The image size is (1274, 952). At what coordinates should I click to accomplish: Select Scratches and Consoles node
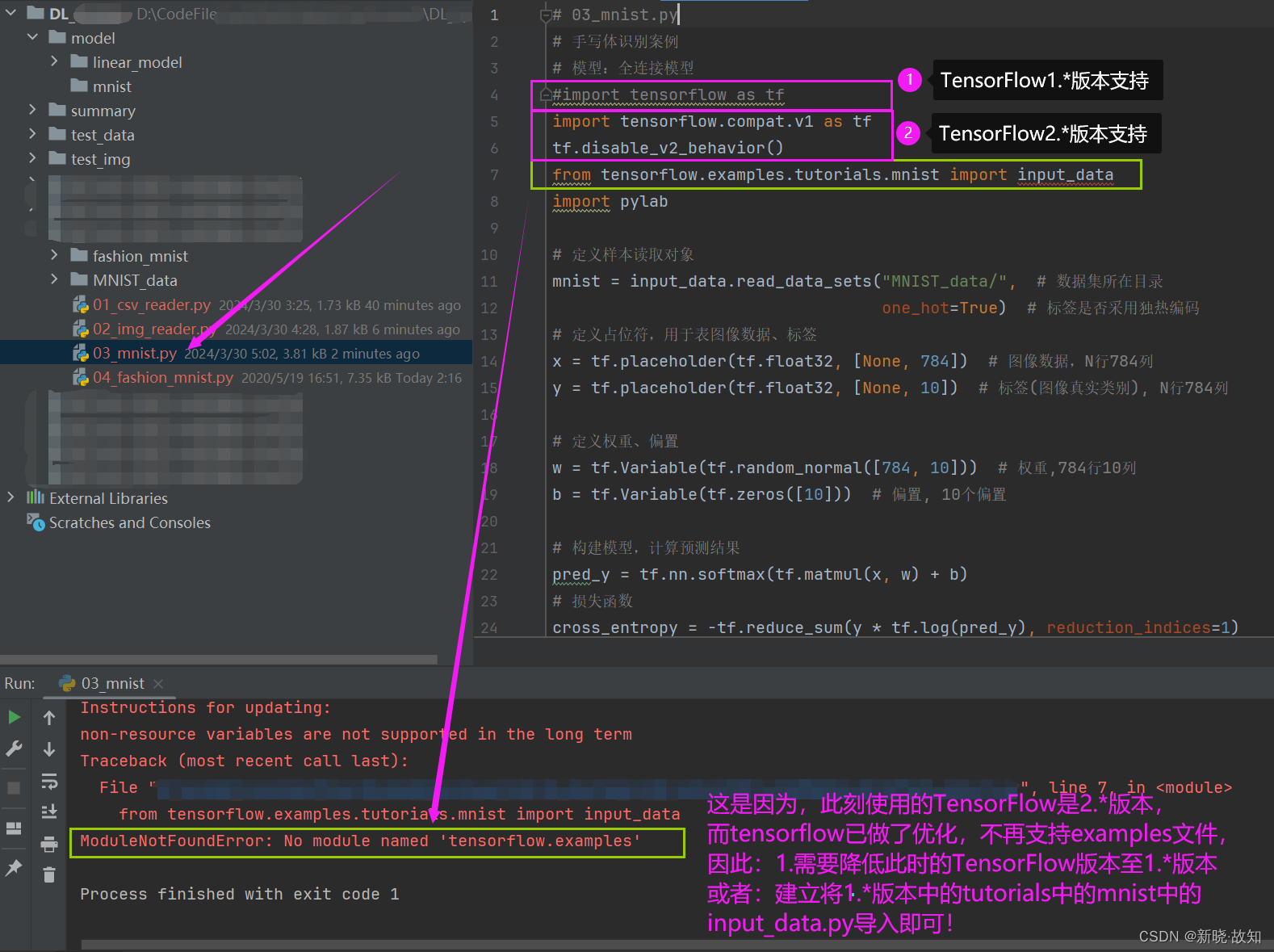[x=130, y=522]
